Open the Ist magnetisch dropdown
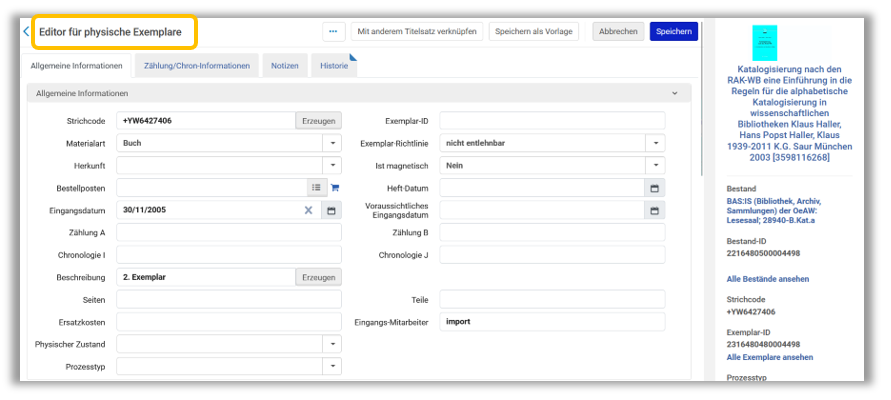Viewport: 891px width, 400px height. coord(655,165)
